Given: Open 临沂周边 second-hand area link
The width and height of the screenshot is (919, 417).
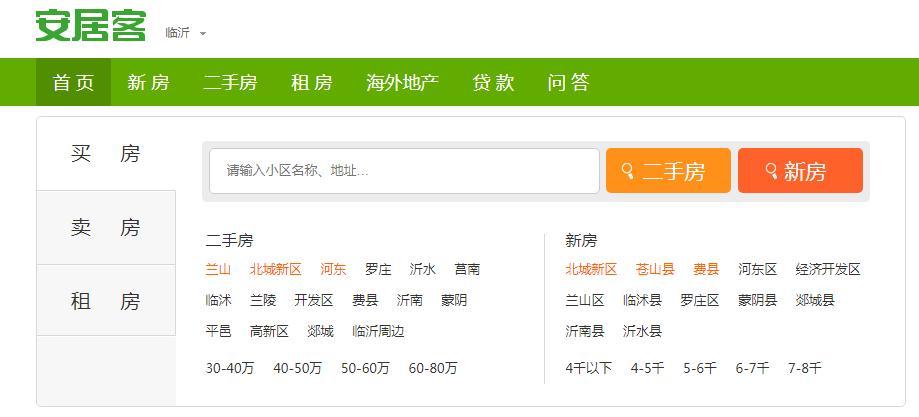Looking at the screenshot, I should pyautogui.click(x=378, y=332).
